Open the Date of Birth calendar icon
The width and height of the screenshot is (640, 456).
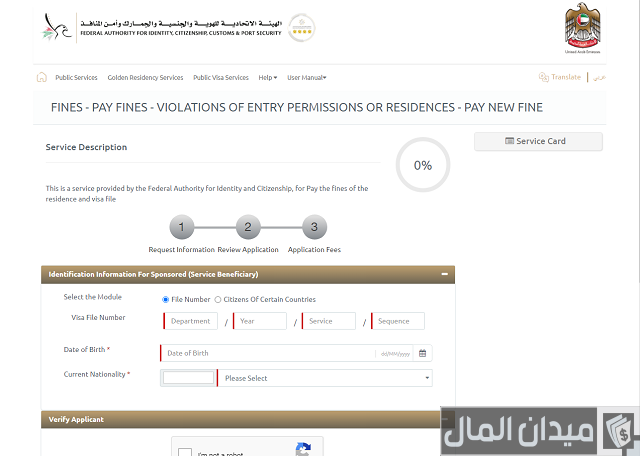pos(422,354)
